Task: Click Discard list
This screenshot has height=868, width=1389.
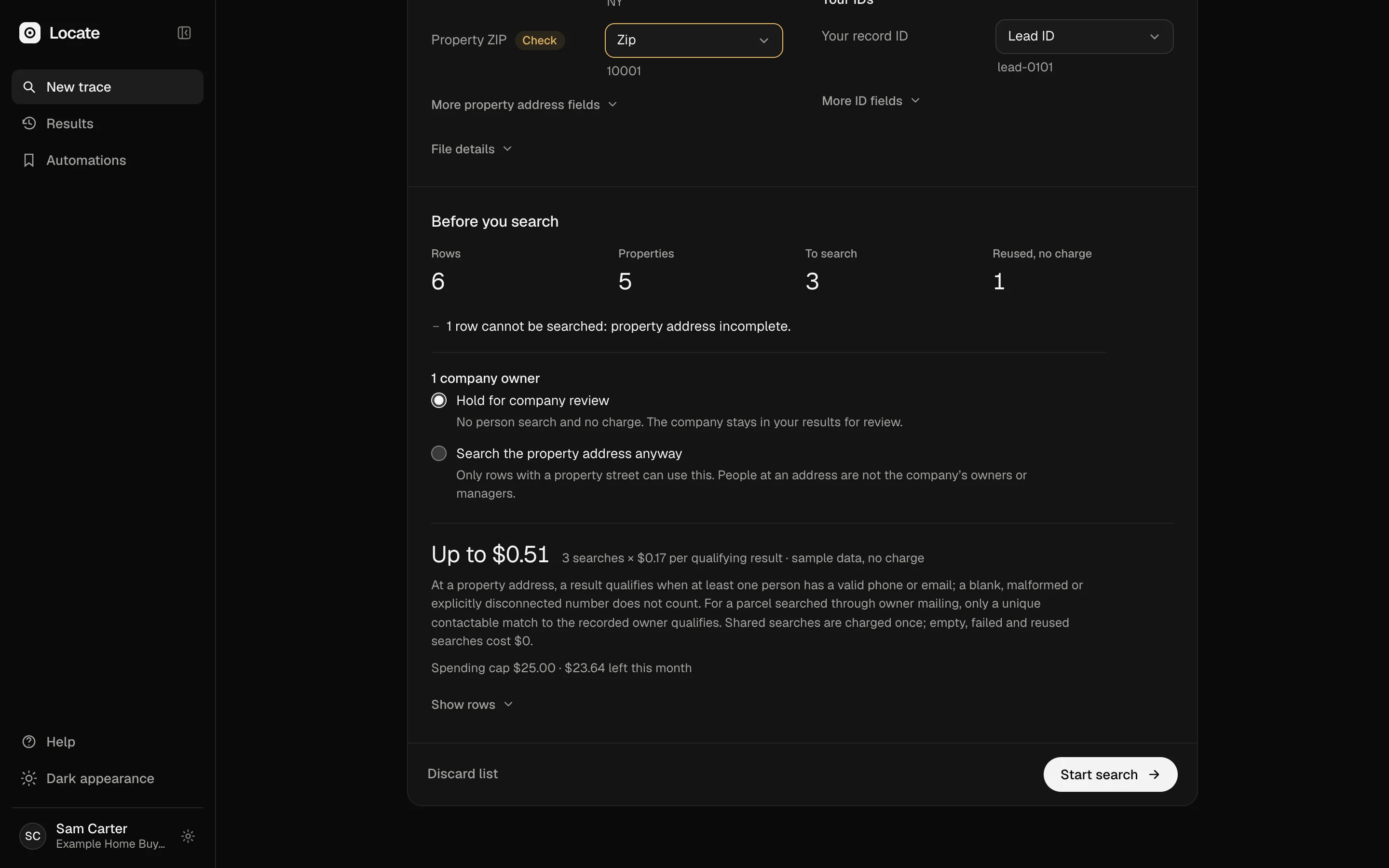Action: click(463, 774)
